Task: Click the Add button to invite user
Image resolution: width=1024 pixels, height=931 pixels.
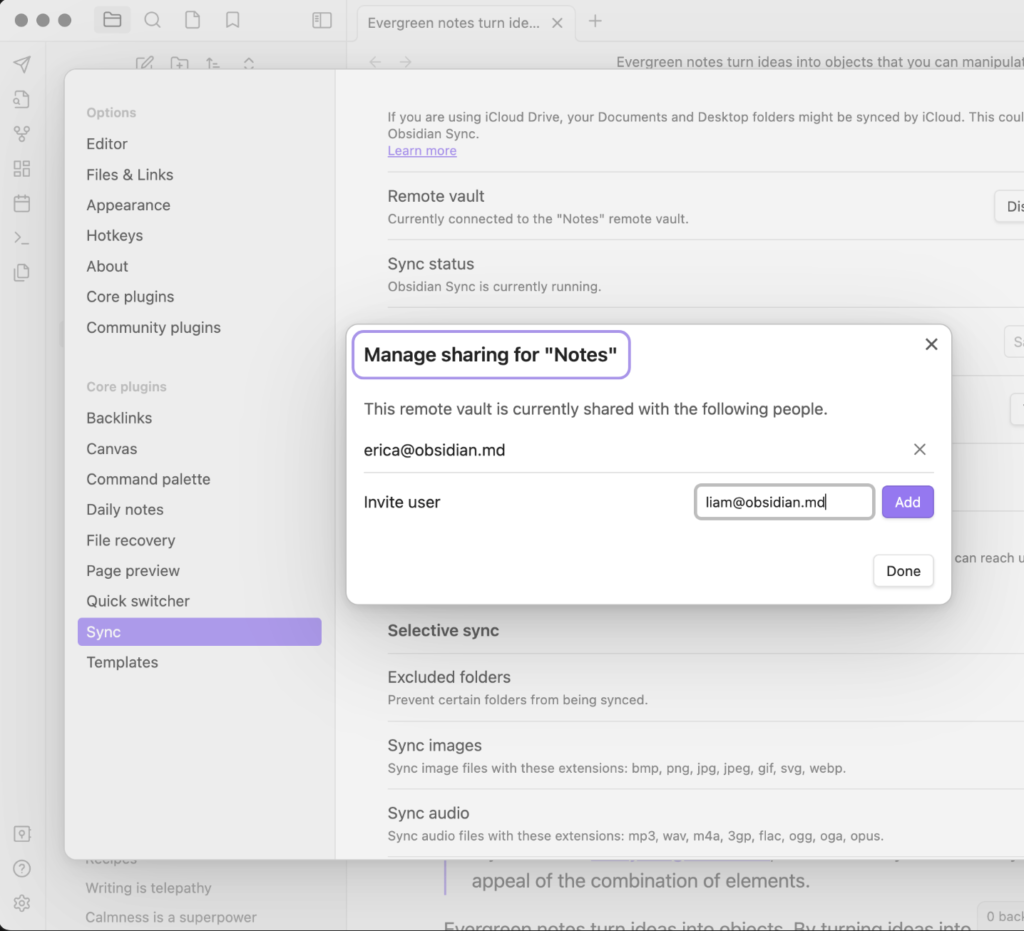Action: click(x=908, y=502)
